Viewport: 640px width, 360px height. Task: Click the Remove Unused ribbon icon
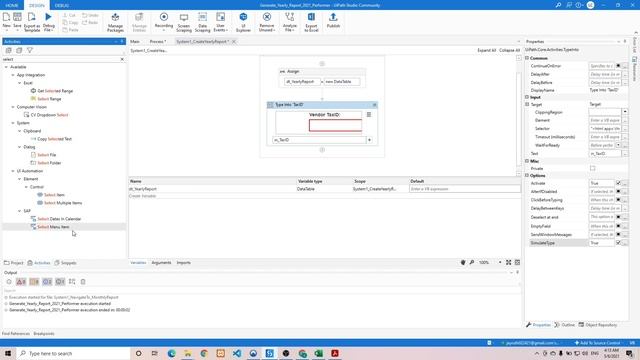click(267, 17)
